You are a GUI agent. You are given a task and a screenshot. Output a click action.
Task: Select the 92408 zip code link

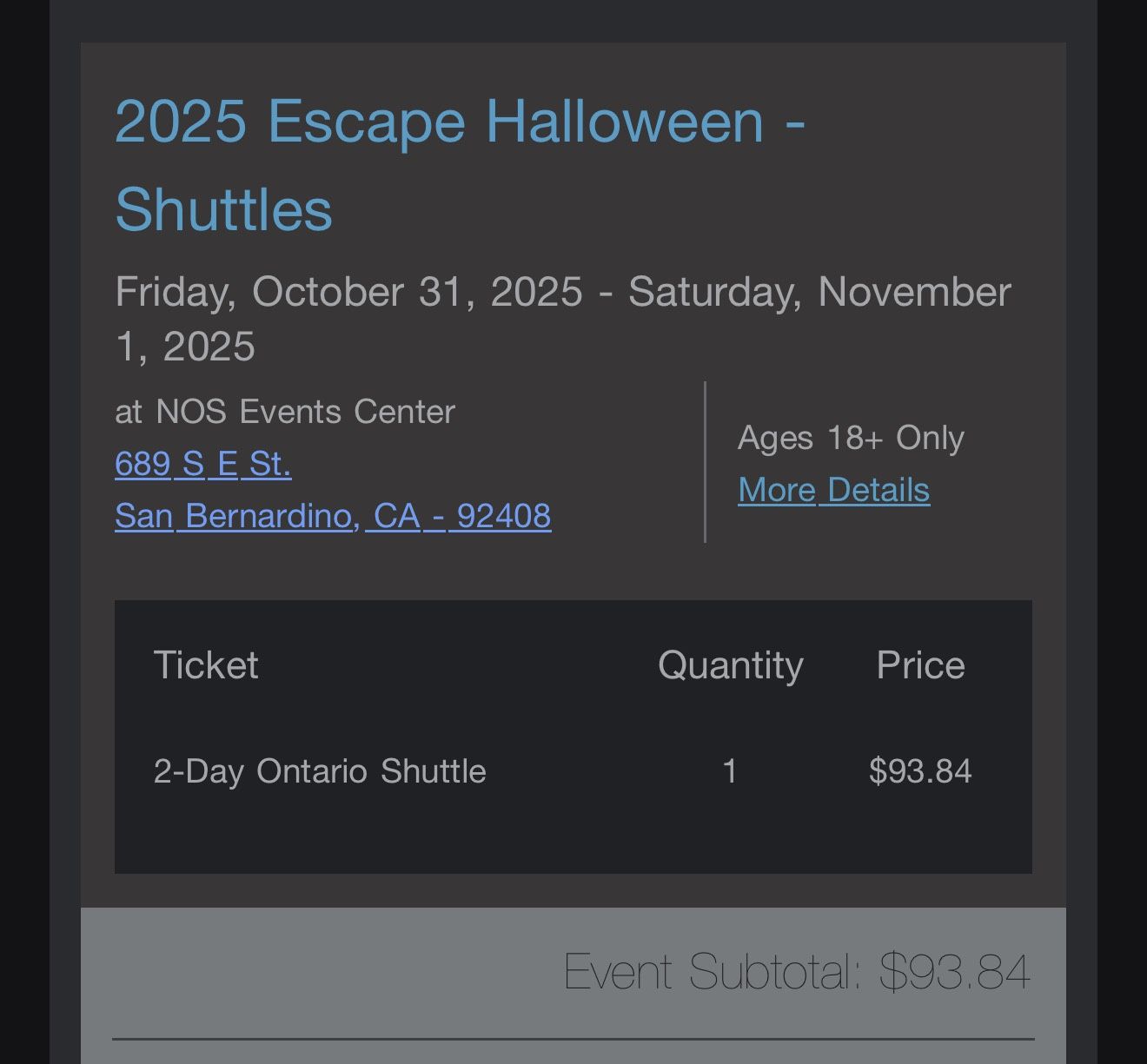click(502, 515)
